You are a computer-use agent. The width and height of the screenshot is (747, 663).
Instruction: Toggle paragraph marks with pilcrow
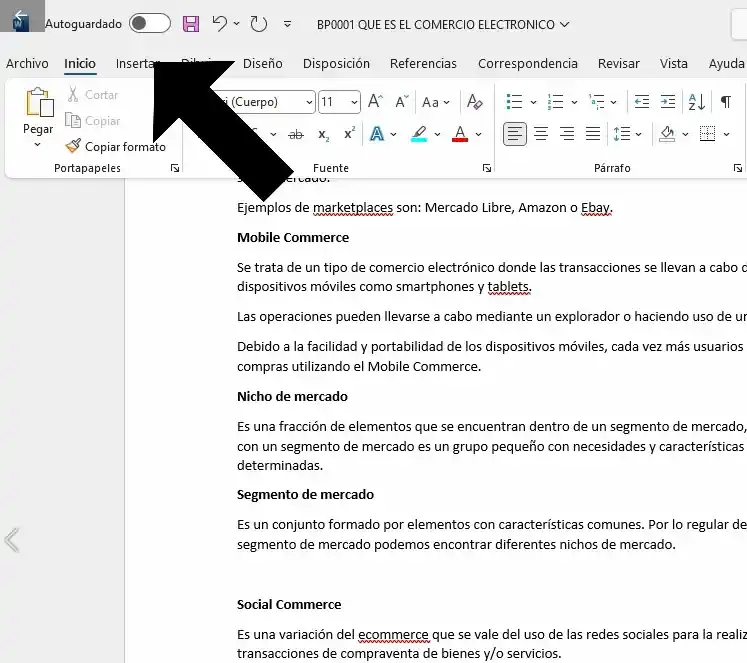[x=726, y=101]
